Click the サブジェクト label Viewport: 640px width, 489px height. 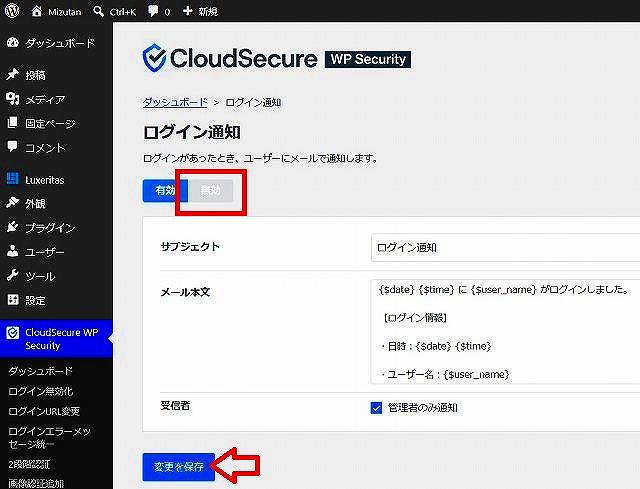coord(190,247)
